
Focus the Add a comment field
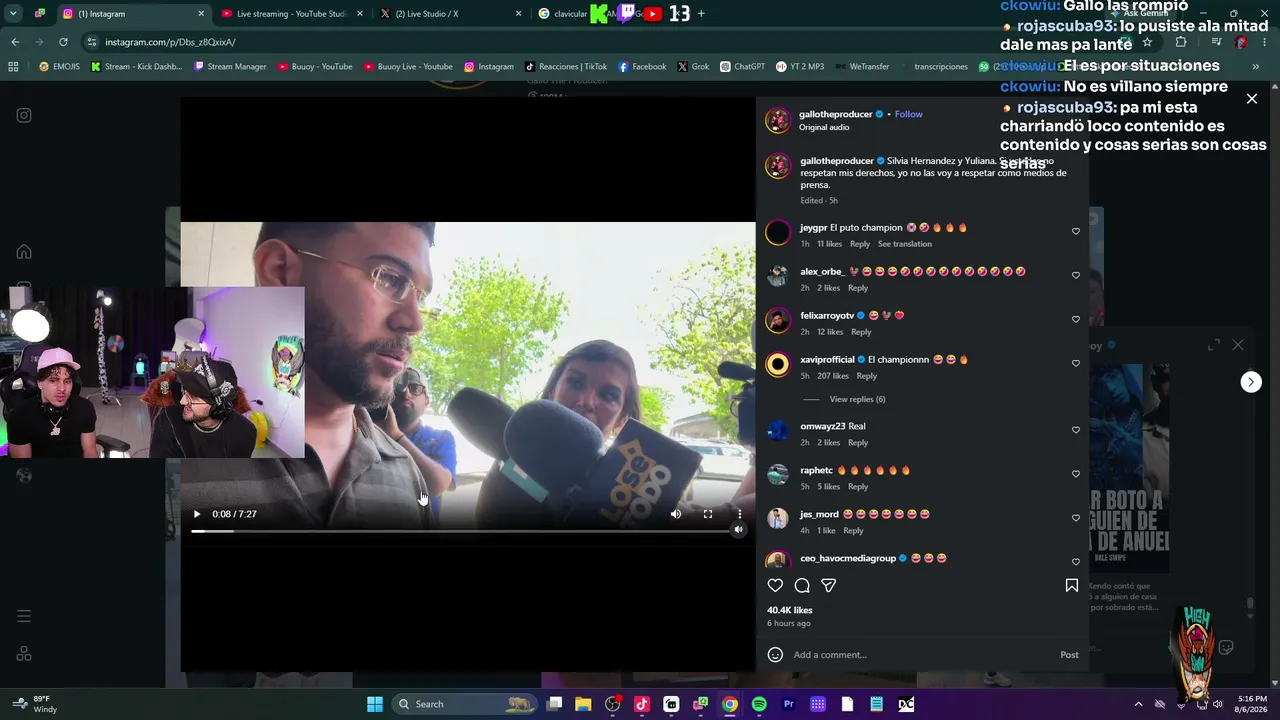coord(920,655)
